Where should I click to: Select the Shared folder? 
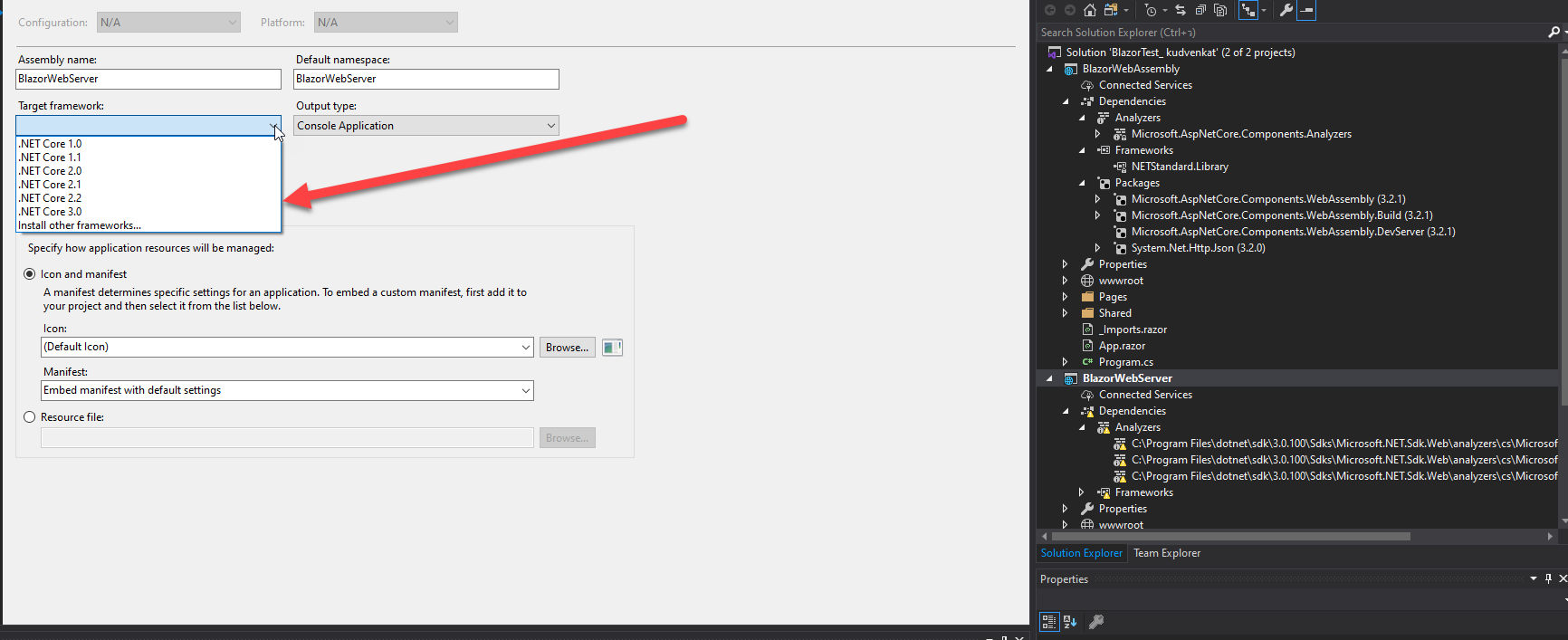click(1114, 313)
